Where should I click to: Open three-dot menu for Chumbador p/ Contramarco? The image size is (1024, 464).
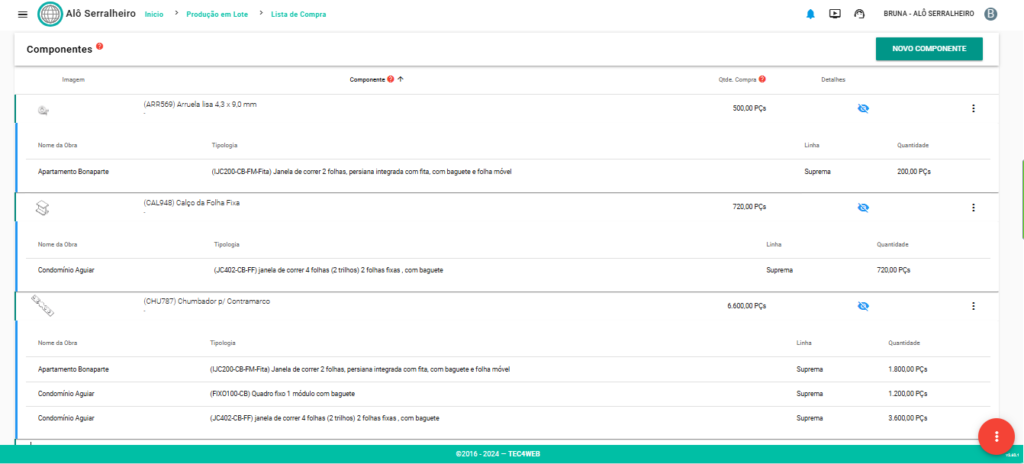[x=973, y=306]
